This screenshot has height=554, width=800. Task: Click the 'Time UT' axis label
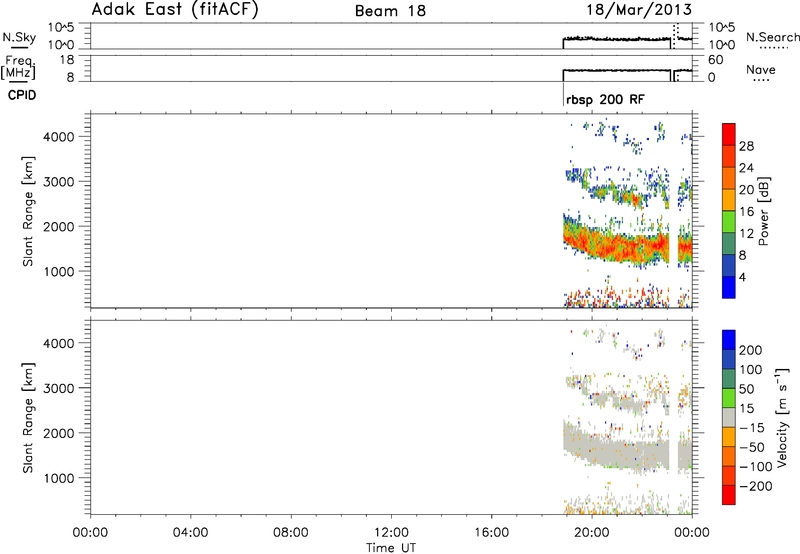[391, 548]
